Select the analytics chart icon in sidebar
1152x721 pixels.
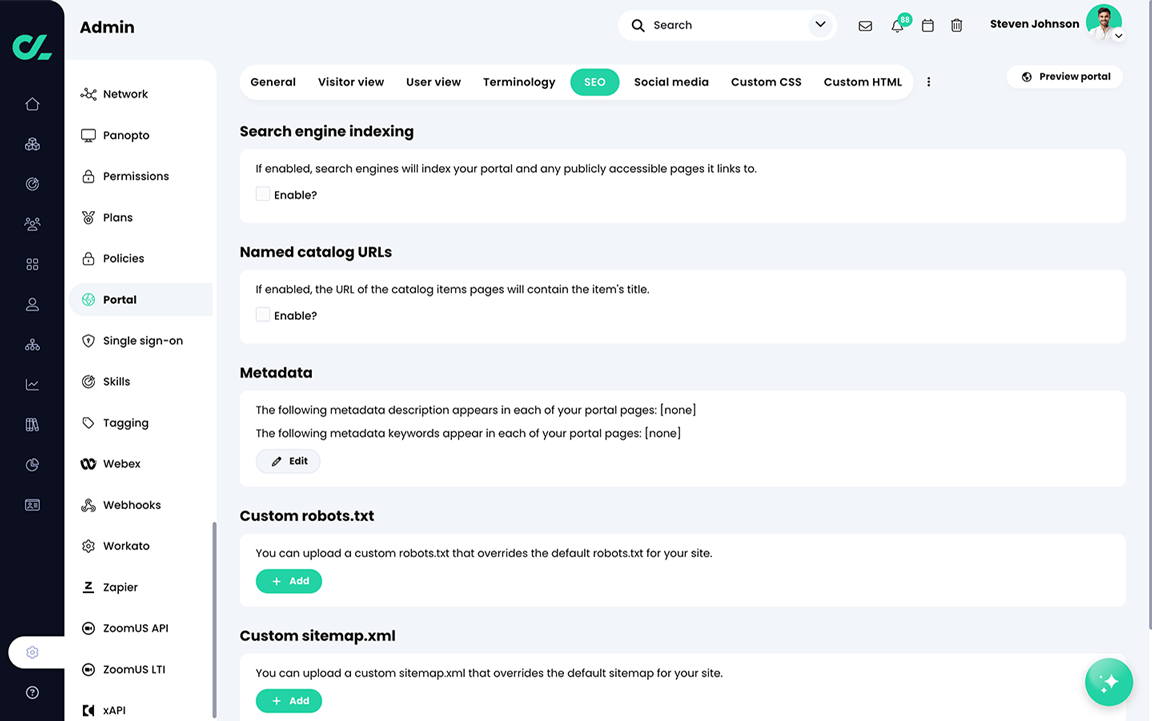[x=32, y=383]
